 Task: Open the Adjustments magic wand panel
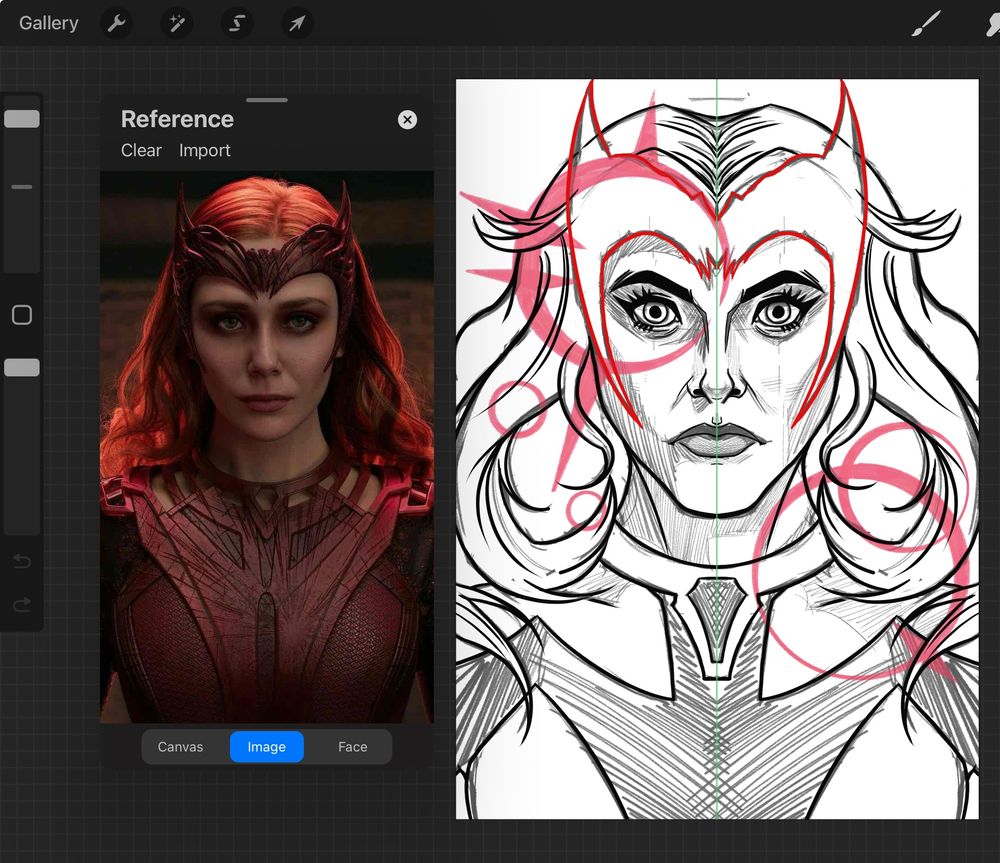[x=177, y=22]
